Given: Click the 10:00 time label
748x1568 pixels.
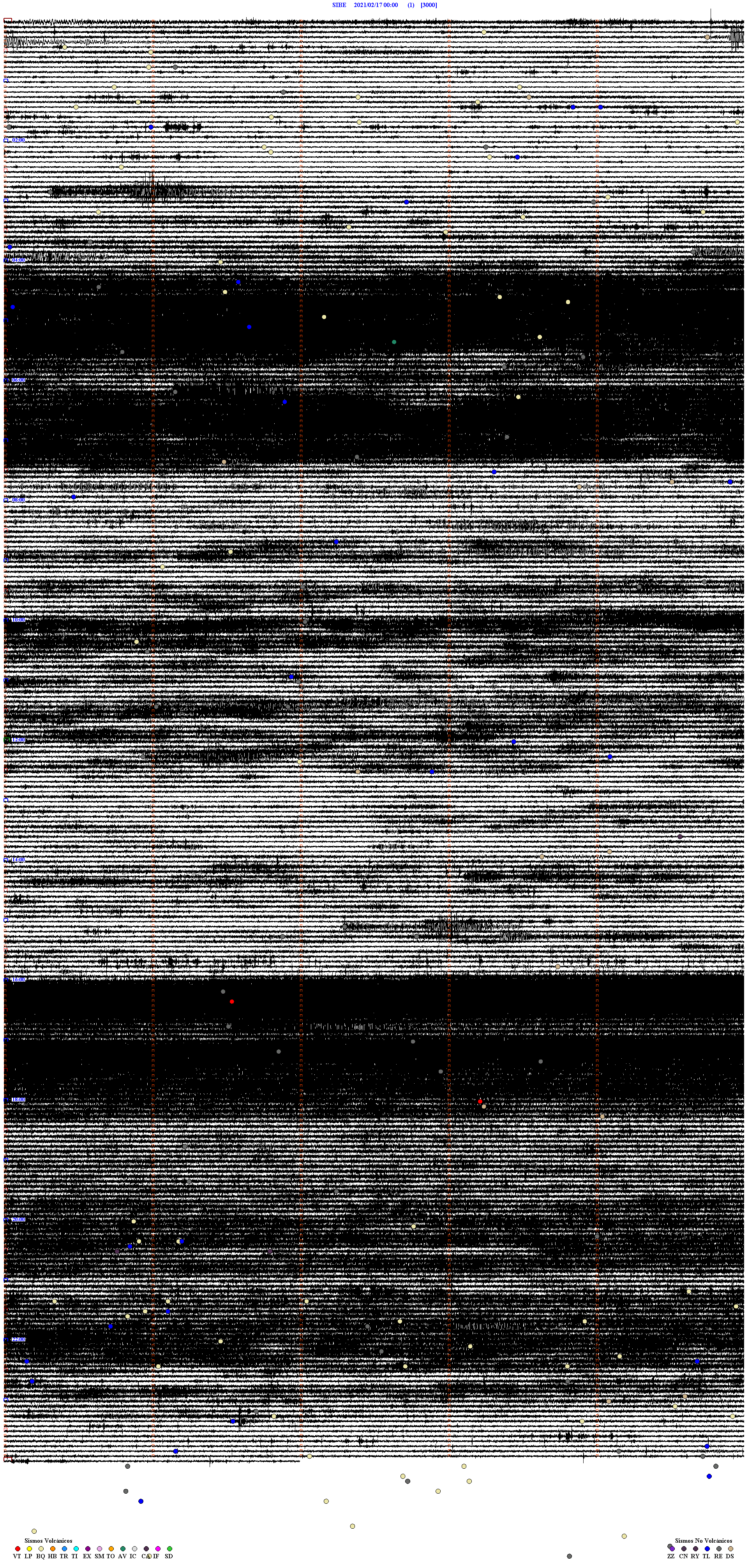Looking at the screenshot, I should point(18,620).
